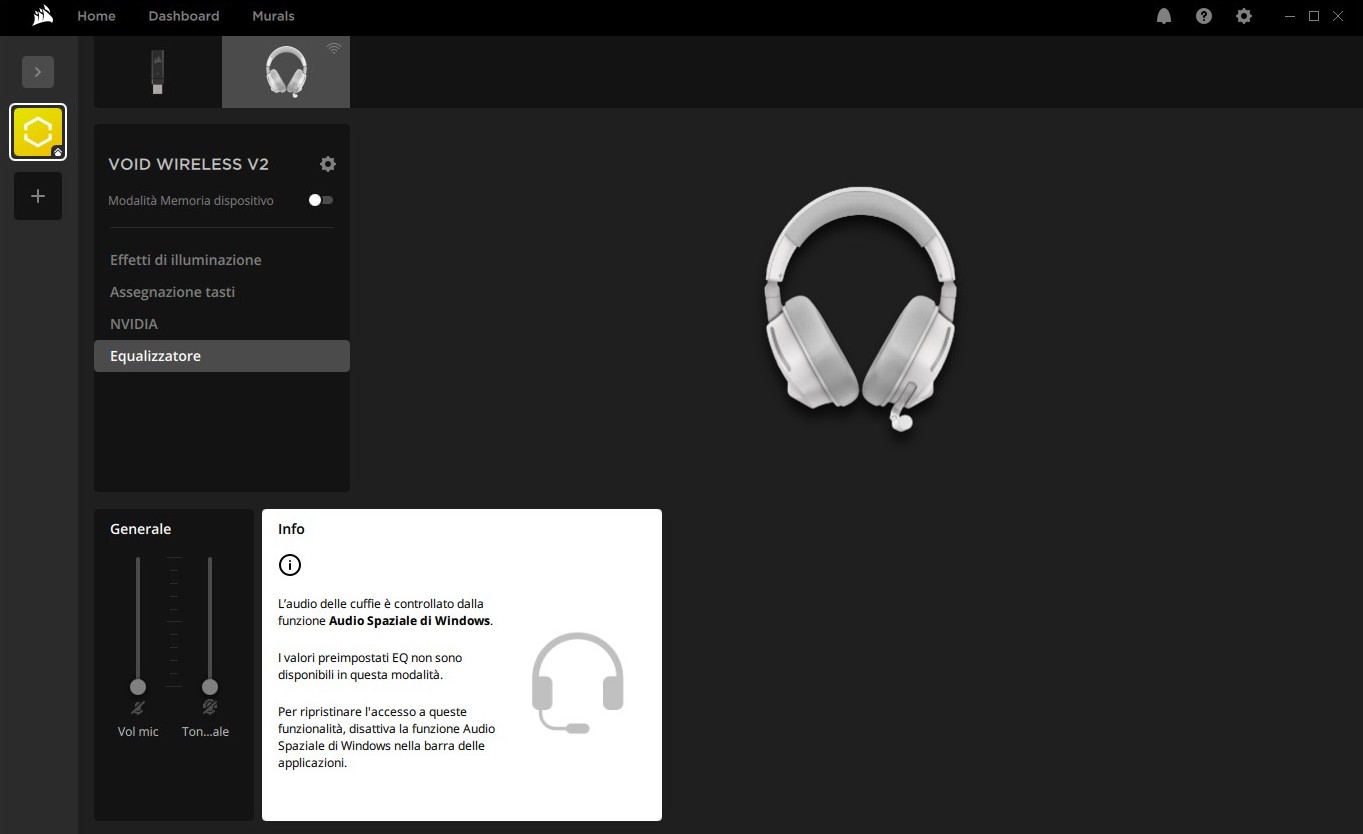Open VOID WIRELESS V2 device settings gear

328,164
